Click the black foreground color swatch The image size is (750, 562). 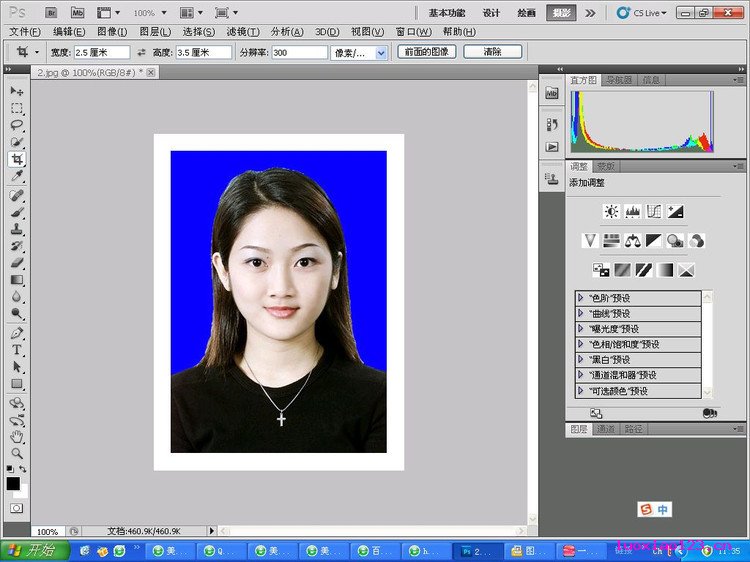tap(13, 483)
